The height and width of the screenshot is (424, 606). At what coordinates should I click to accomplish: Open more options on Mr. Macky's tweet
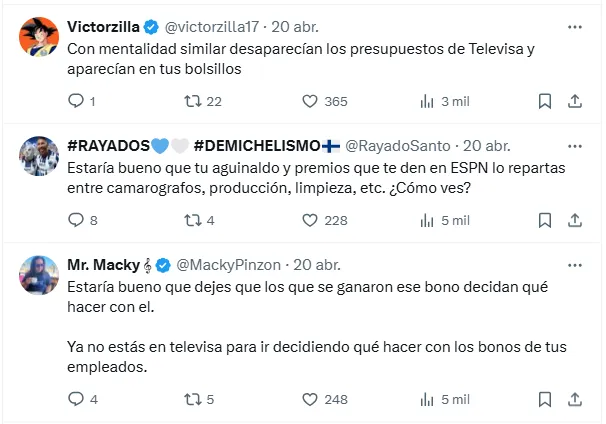pyautogui.click(x=574, y=264)
